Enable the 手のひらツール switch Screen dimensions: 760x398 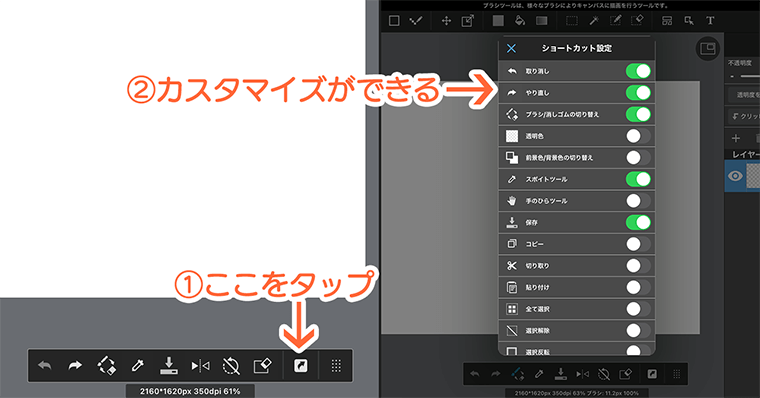point(638,201)
